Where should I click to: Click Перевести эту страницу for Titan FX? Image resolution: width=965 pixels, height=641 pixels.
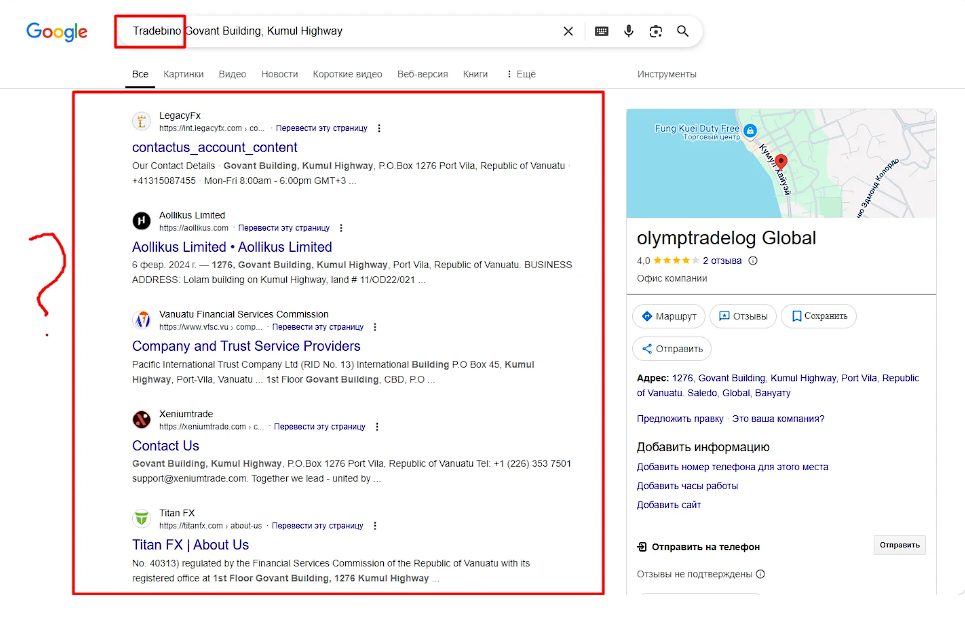click(x=318, y=526)
